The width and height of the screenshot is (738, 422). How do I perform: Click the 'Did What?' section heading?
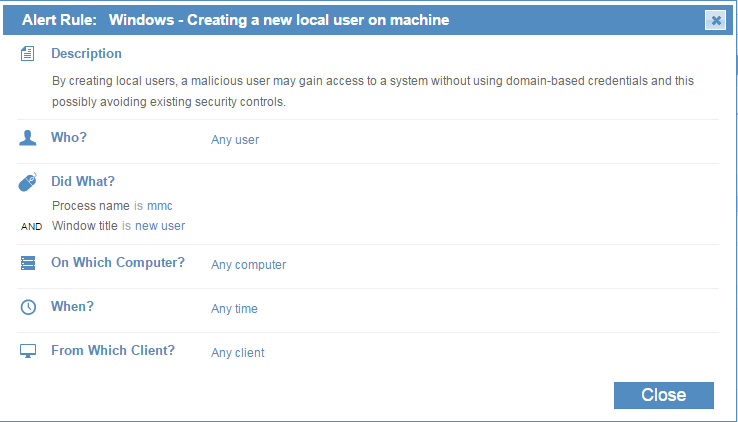click(83, 182)
